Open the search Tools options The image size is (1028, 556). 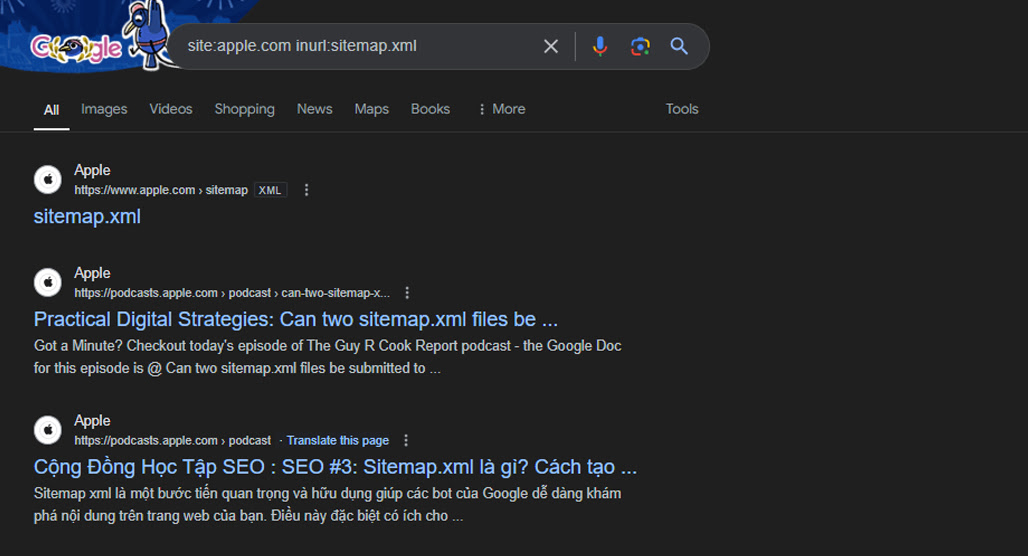coord(682,109)
